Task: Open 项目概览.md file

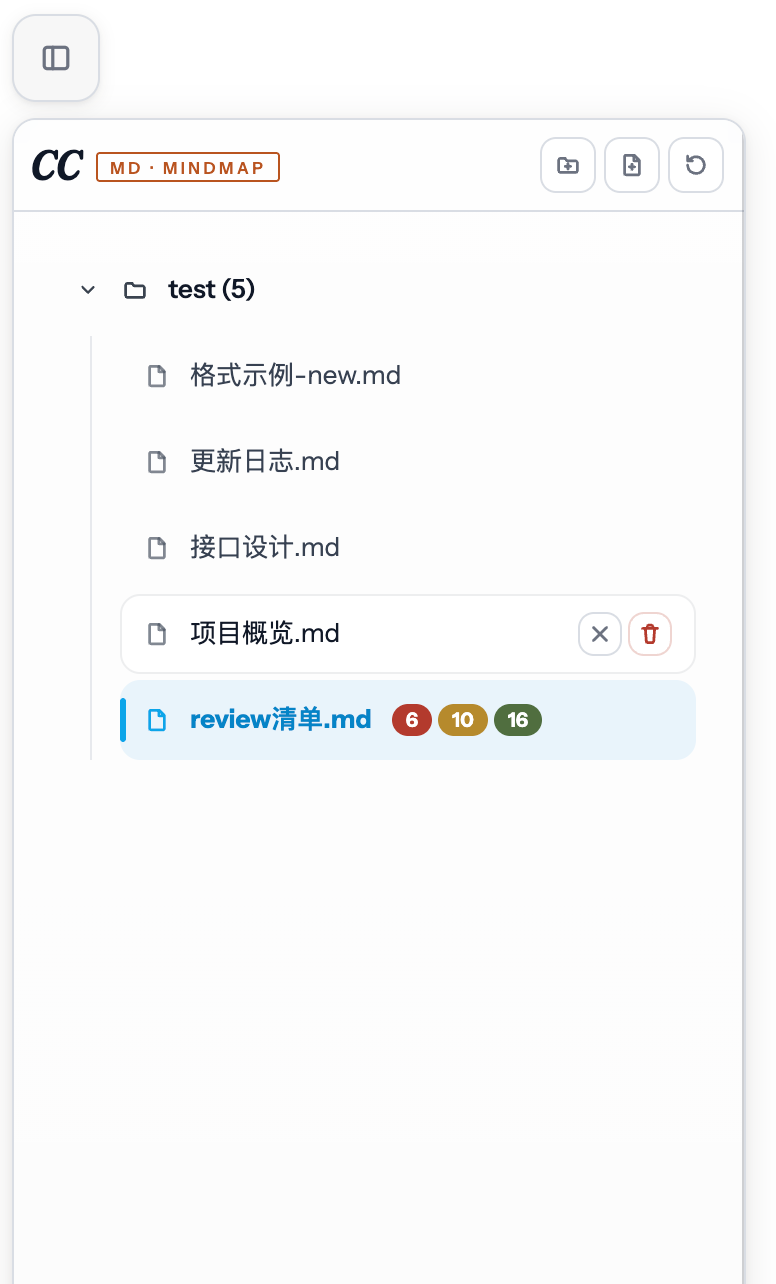Action: 408,634
